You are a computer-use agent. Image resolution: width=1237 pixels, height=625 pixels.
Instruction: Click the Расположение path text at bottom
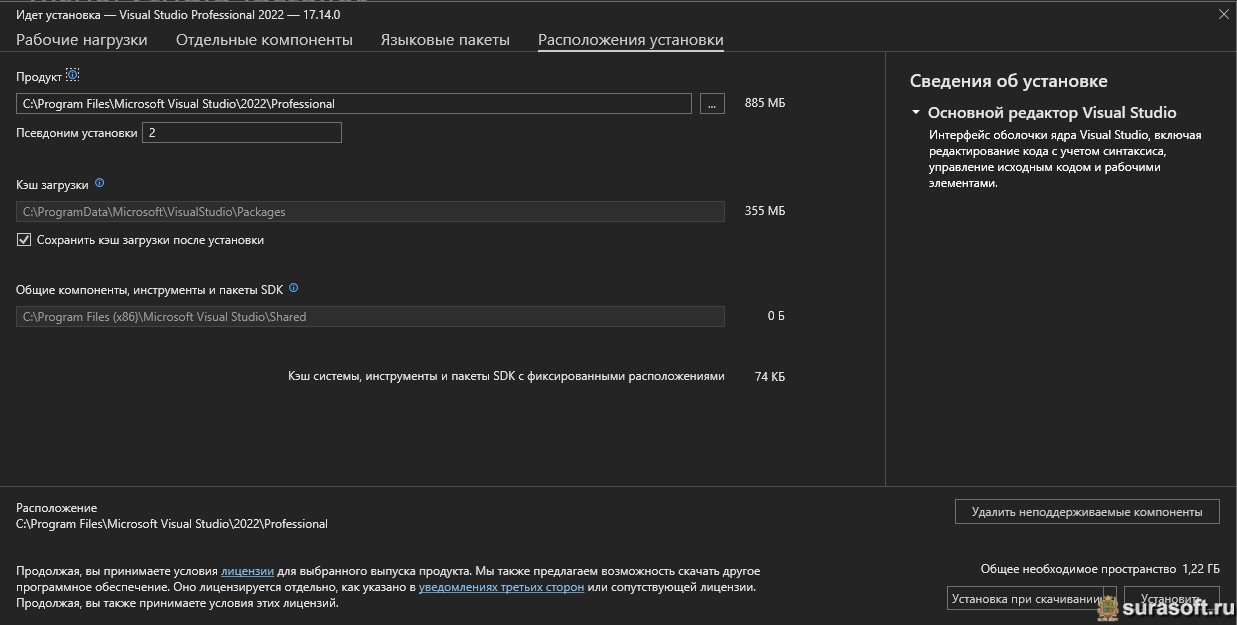tap(172, 524)
